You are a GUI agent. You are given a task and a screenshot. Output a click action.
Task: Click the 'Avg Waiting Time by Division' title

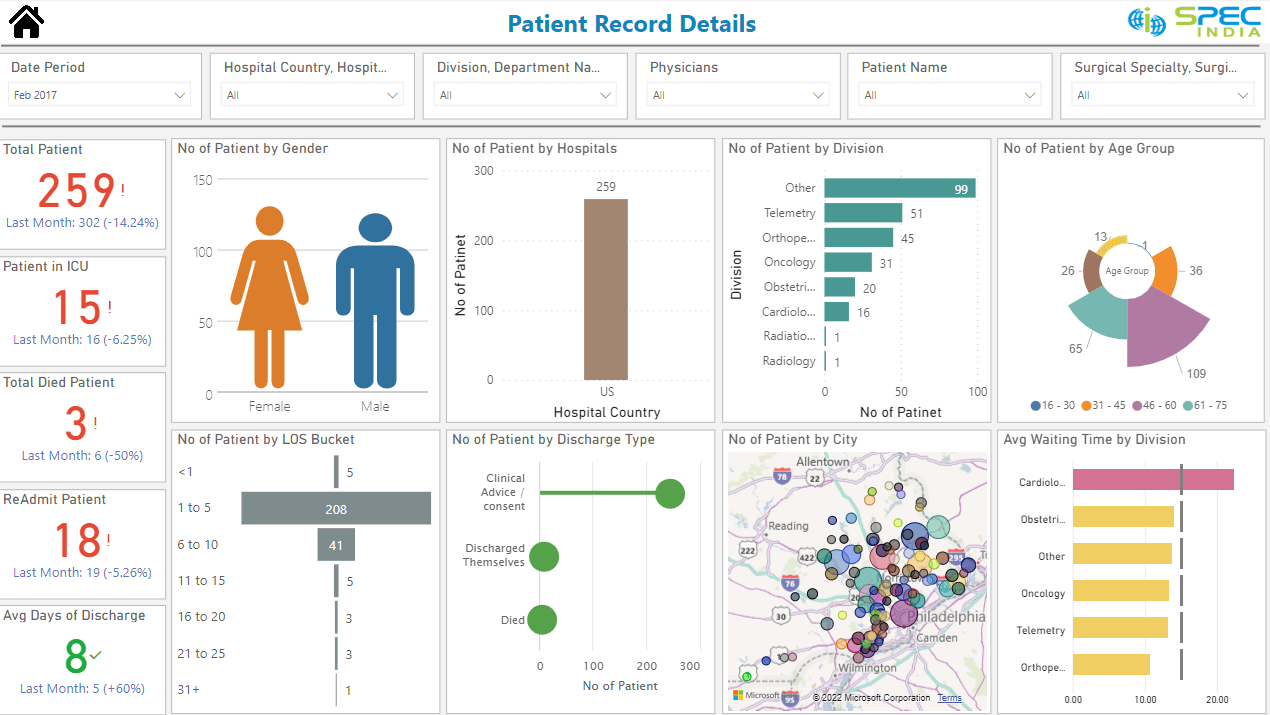(x=1094, y=440)
